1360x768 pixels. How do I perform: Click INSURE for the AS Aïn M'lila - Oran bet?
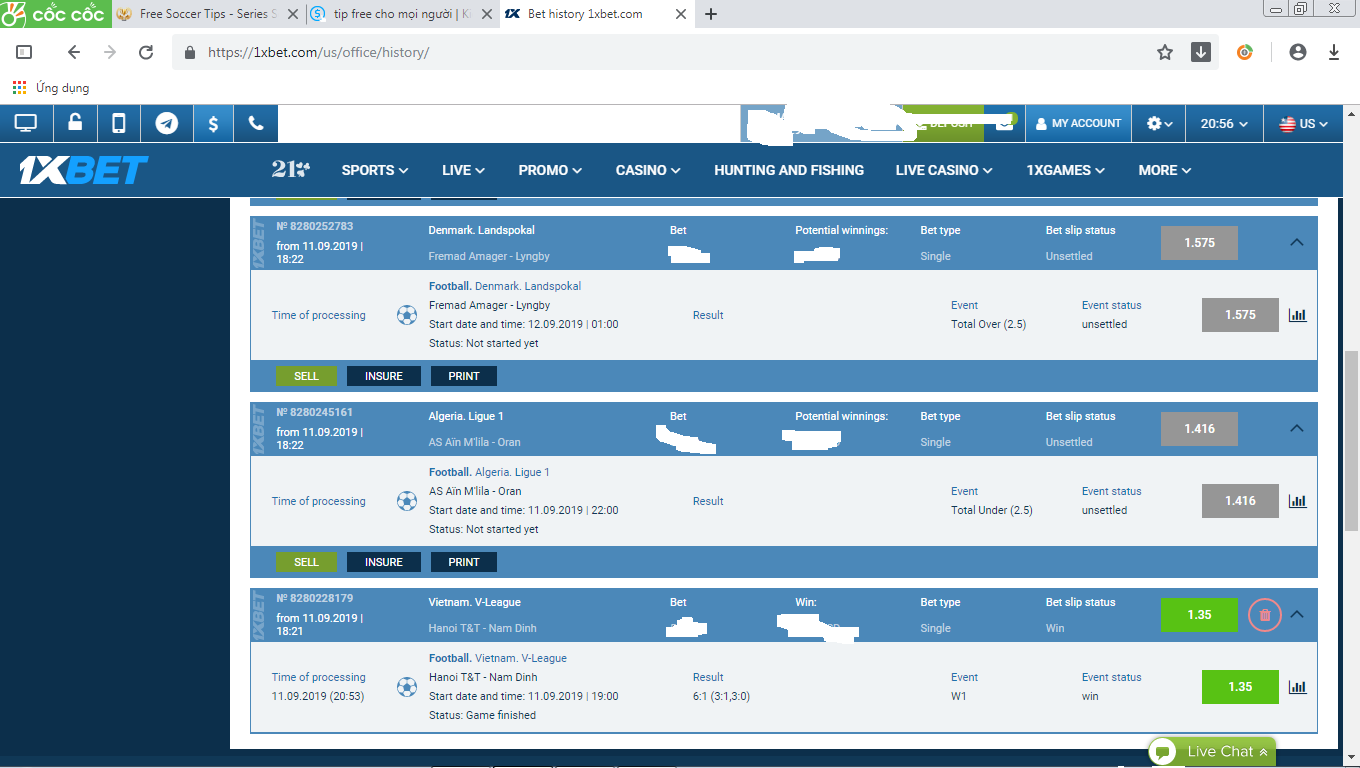pyautogui.click(x=384, y=562)
